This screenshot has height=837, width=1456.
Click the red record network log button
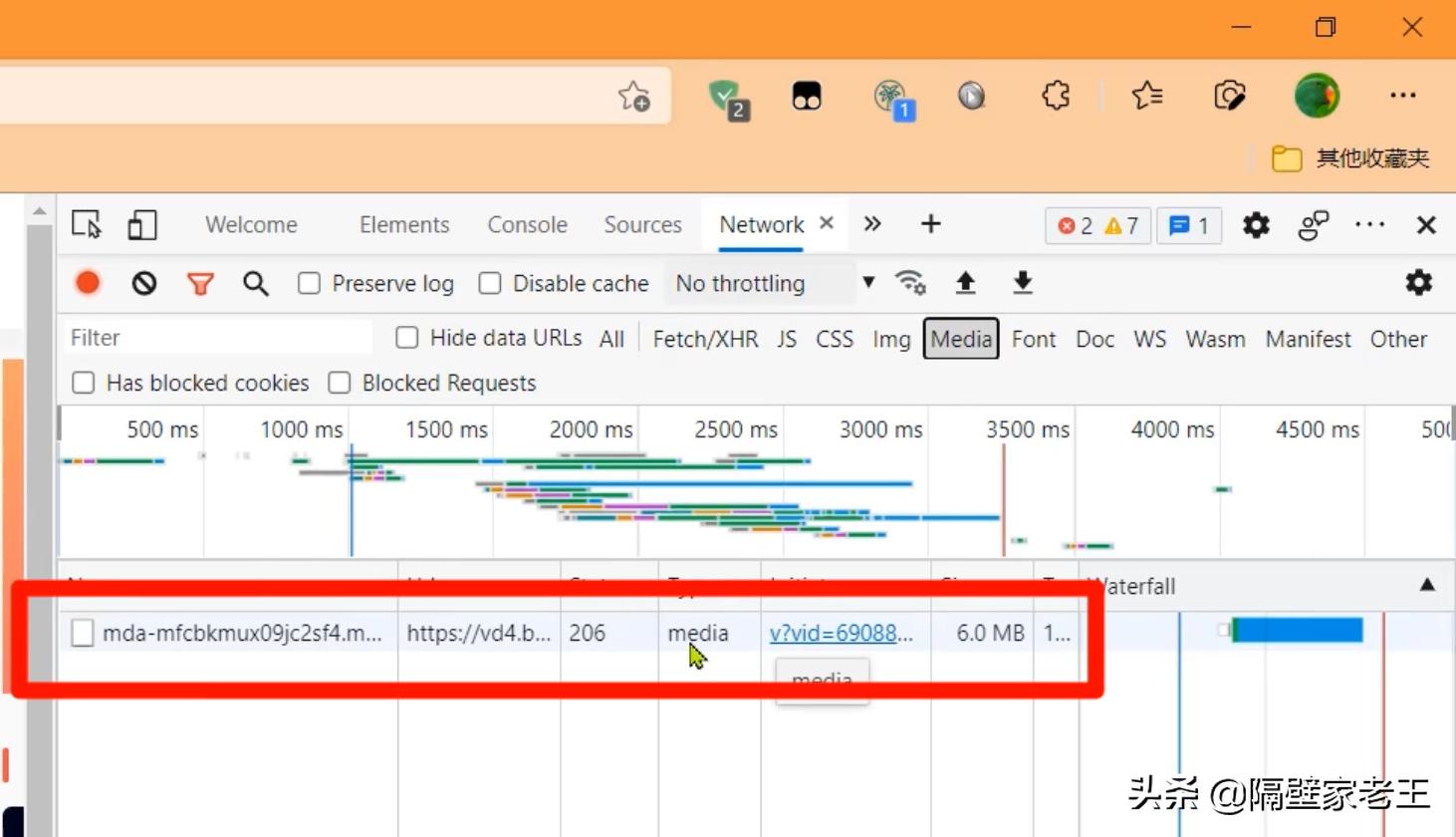click(x=88, y=283)
